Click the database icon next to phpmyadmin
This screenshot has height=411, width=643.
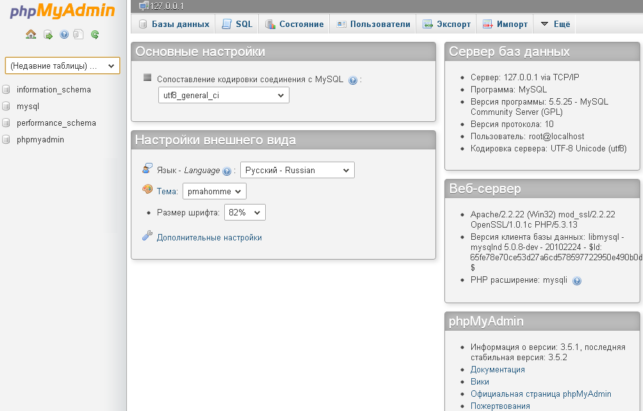6,140
